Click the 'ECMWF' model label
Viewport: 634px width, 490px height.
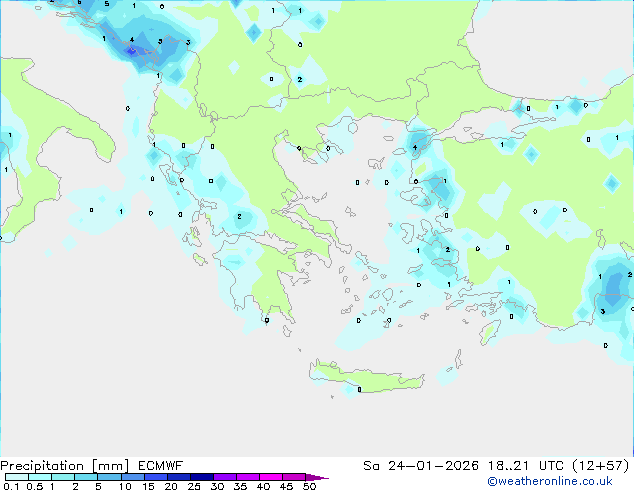point(161,466)
